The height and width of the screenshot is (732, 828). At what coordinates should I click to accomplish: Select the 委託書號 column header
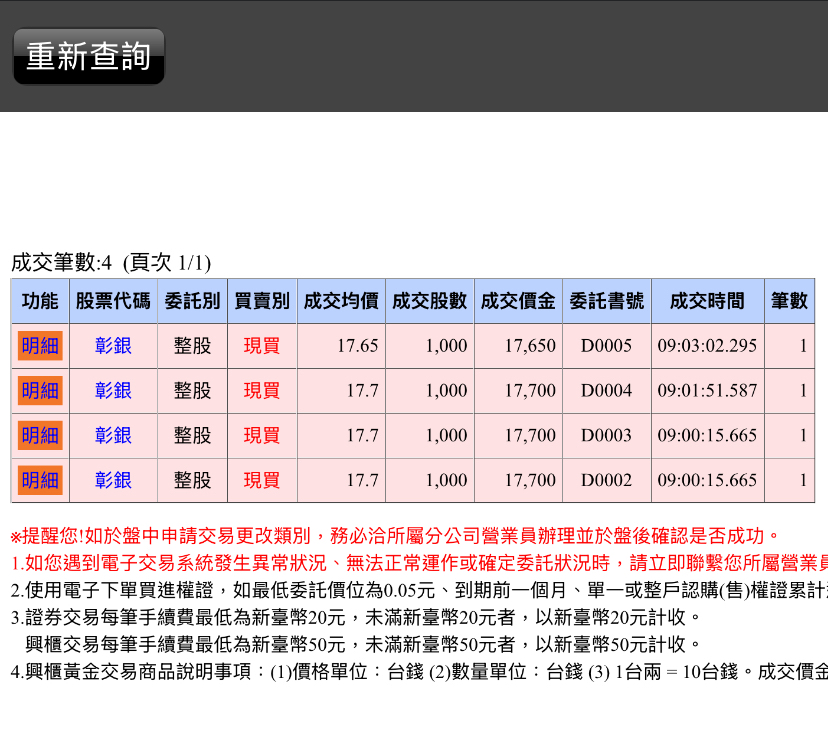pyautogui.click(x=607, y=301)
